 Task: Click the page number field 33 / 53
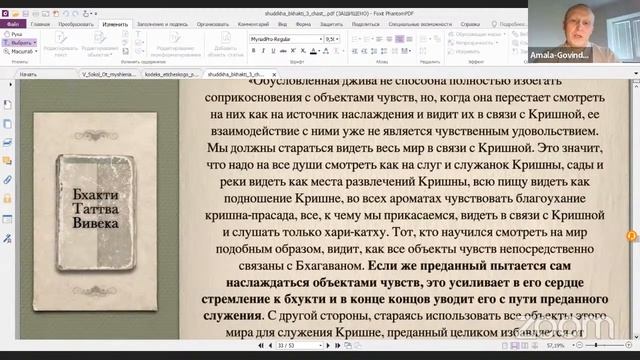(x=299, y=346)
